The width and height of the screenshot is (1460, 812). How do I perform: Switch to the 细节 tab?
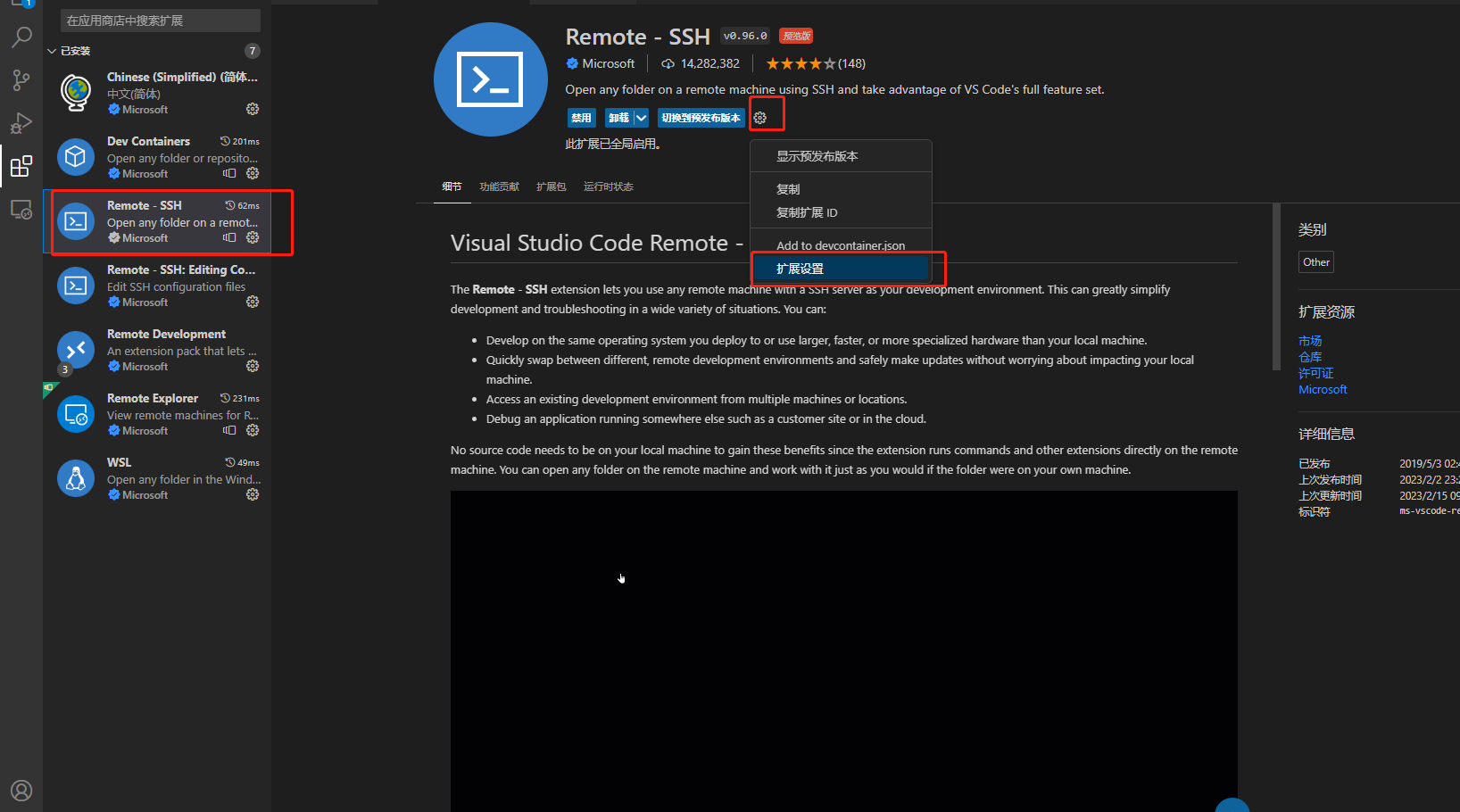pyautogui.click(x=452, y=186)
